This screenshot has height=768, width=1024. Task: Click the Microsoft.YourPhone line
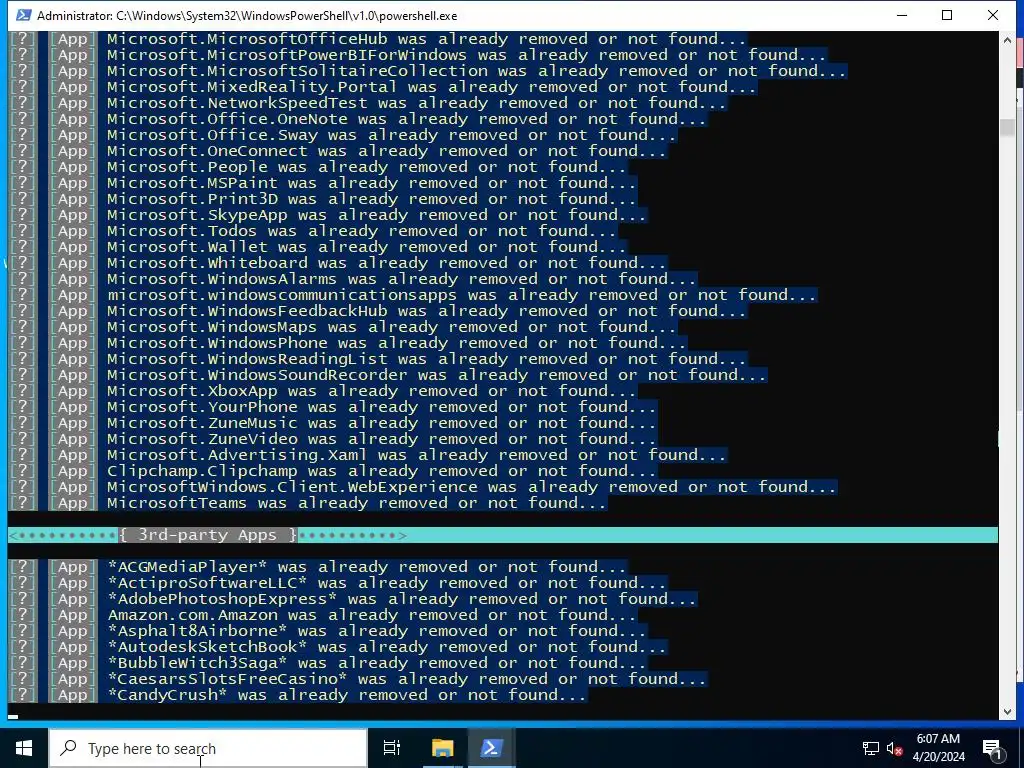(333, 407)
